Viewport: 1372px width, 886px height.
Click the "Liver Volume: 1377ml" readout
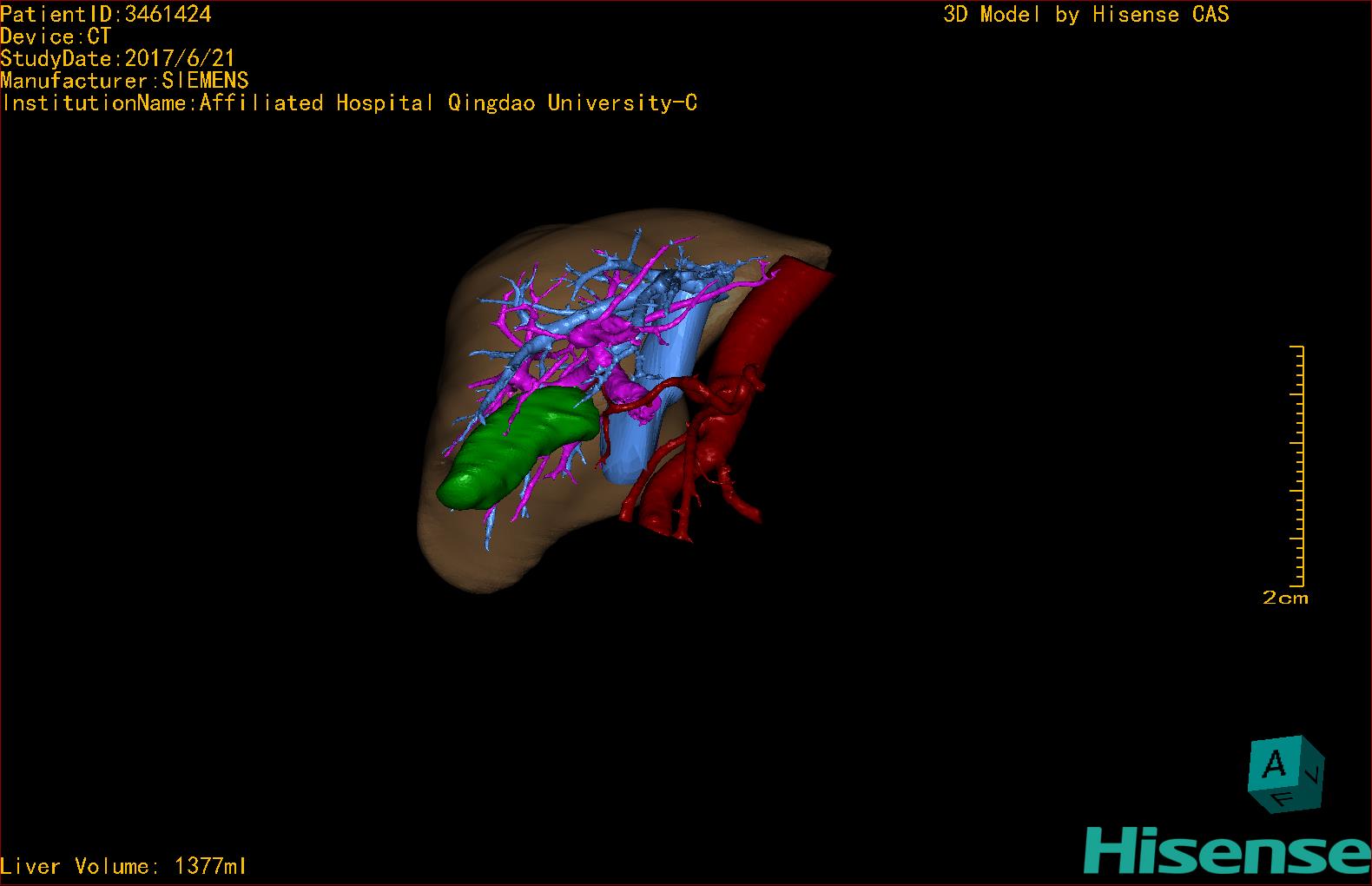pos(124,866)
